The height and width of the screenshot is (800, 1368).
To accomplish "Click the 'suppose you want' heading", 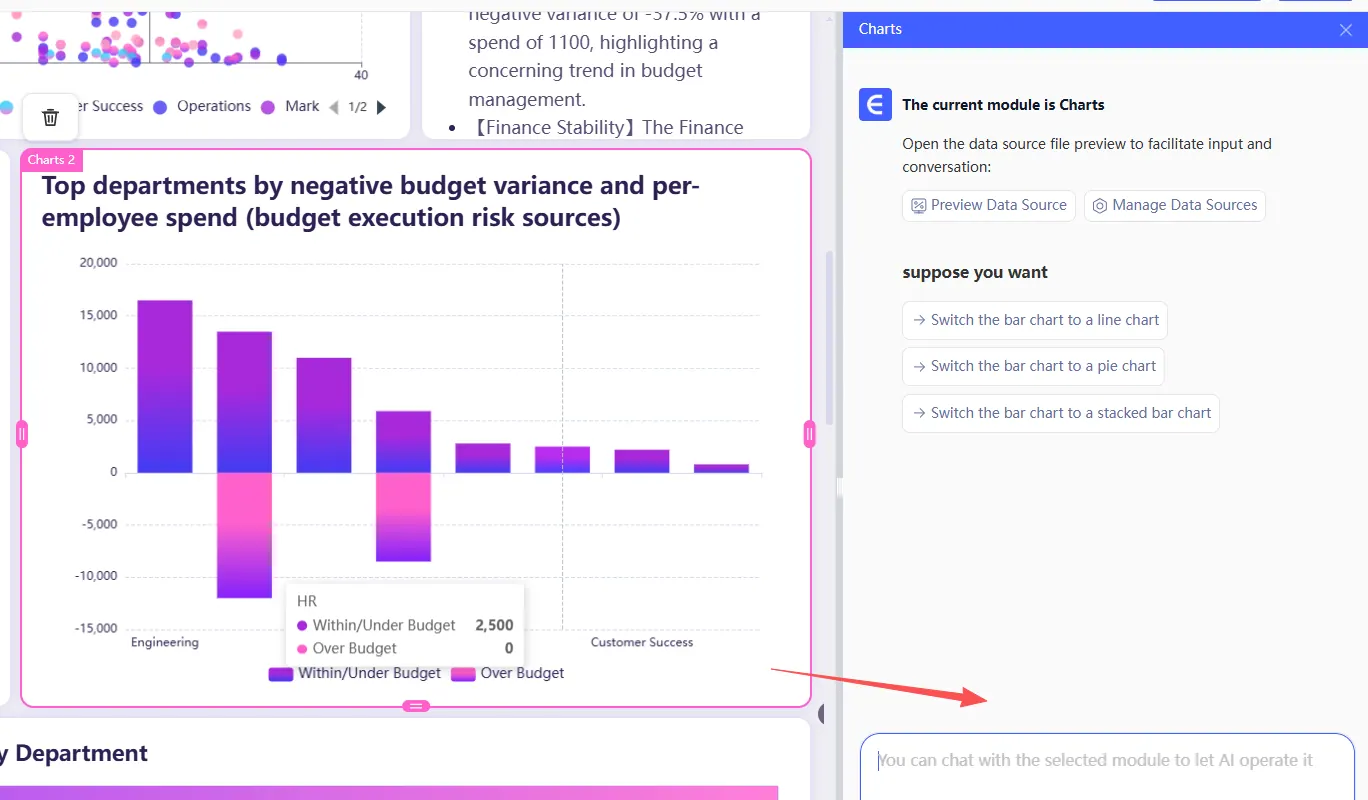I will (975, 273).
